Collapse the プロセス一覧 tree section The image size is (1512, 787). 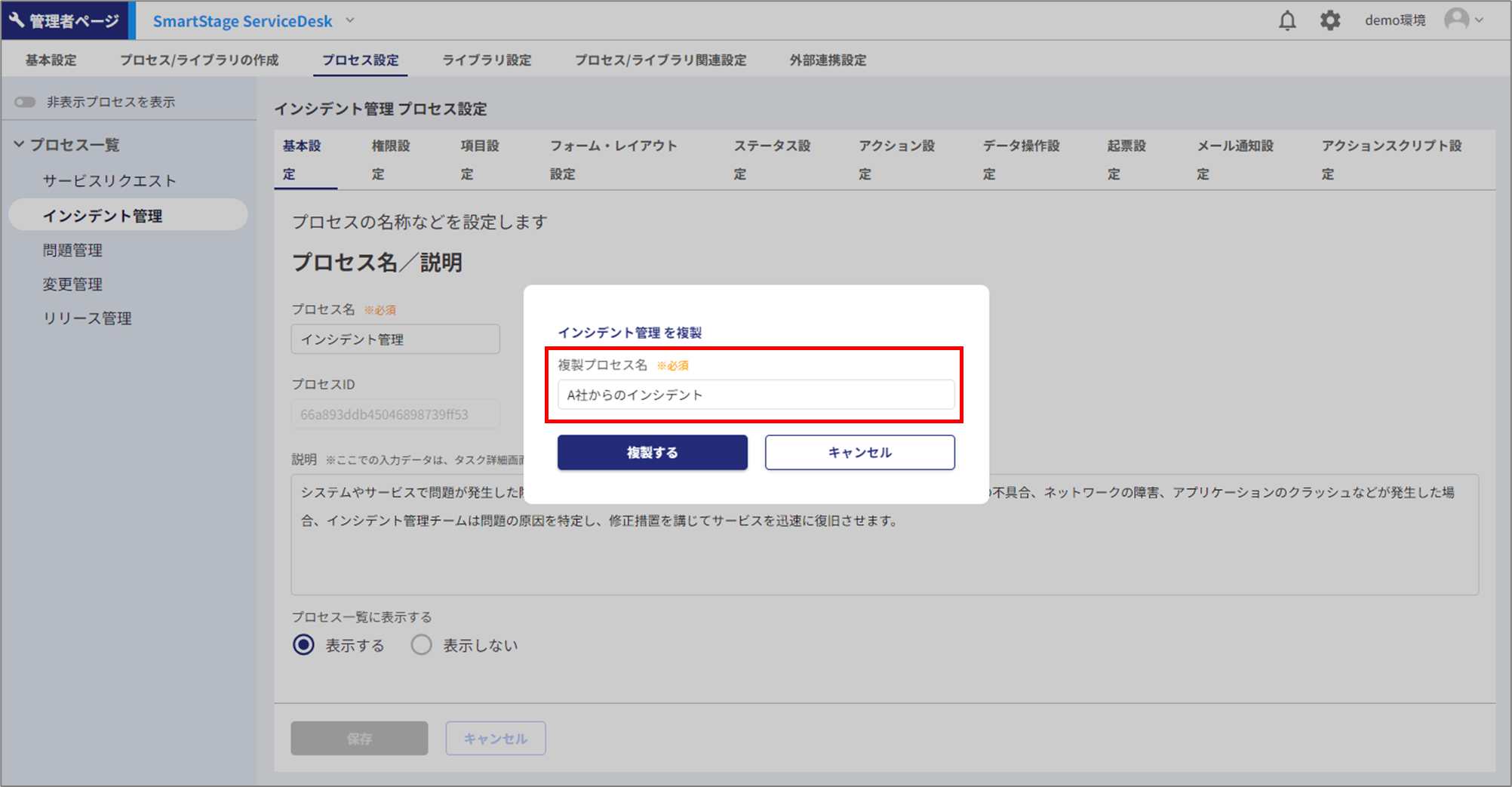pyautogui.click(x=20, y=144)
